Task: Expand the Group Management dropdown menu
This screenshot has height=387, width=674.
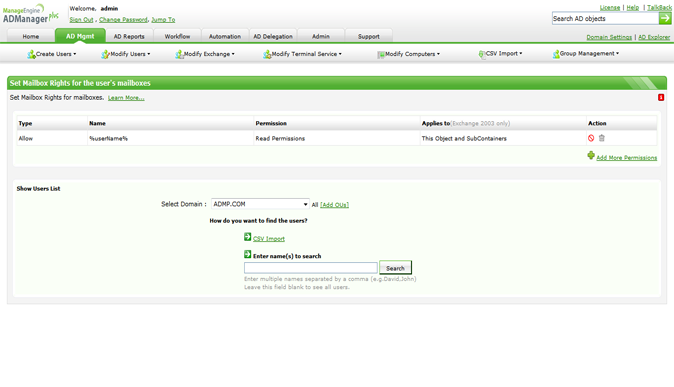Action: [x=618, y=54]
